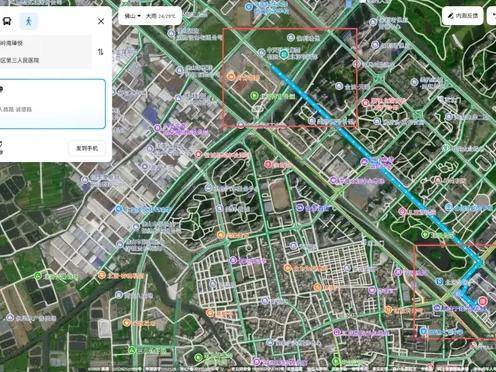The image size is (496, 372).
Task: Click the red destination pin marker
Action: click(x=483, y=302)
